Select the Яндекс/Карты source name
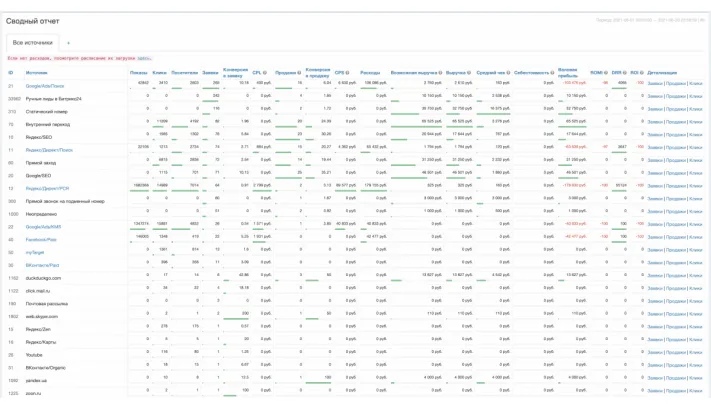Screen dimensions: 711x409 pyautogui.click(x=41, y=342)
